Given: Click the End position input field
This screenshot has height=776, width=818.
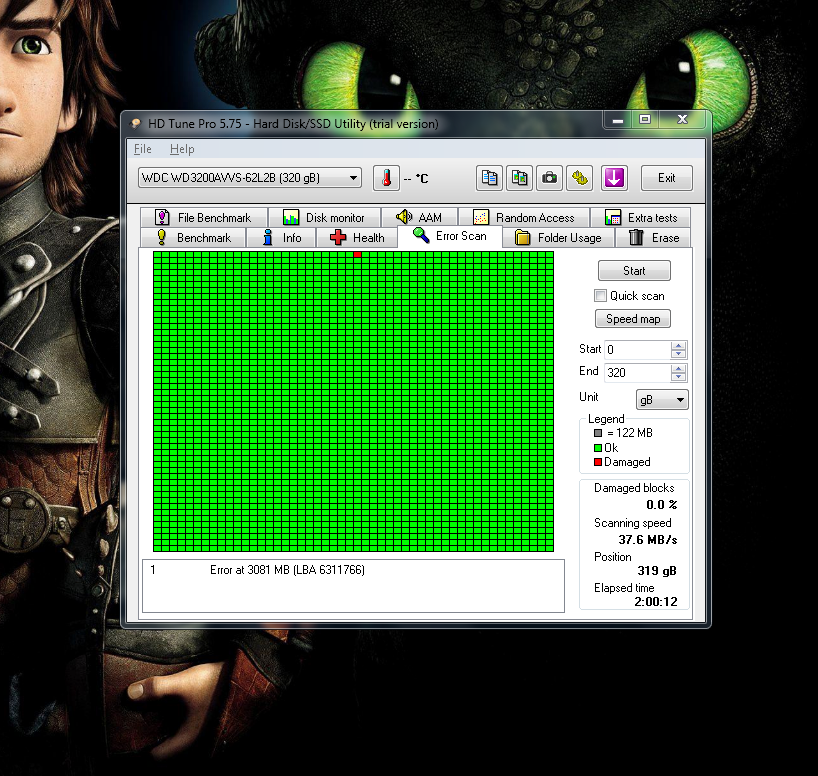Looking at the screenshot, I should pyautogui.click(x=637, y=373).
